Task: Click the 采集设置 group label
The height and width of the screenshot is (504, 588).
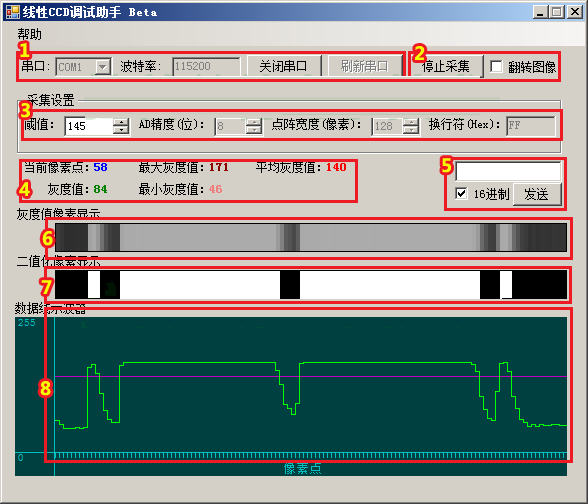Action: pos(51,100)
